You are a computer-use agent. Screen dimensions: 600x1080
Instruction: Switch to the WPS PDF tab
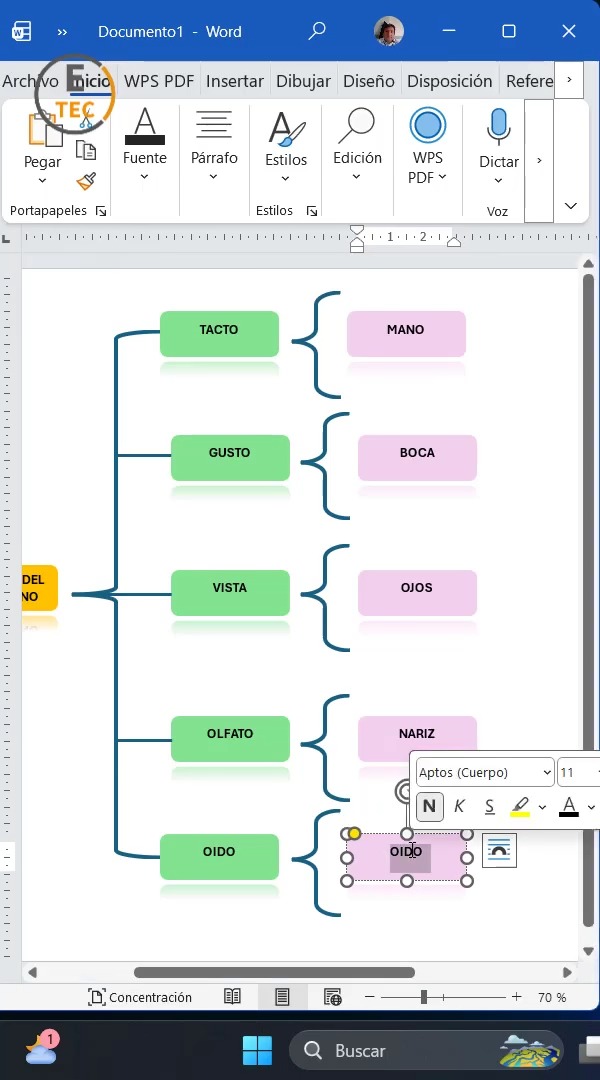[159, 81]
